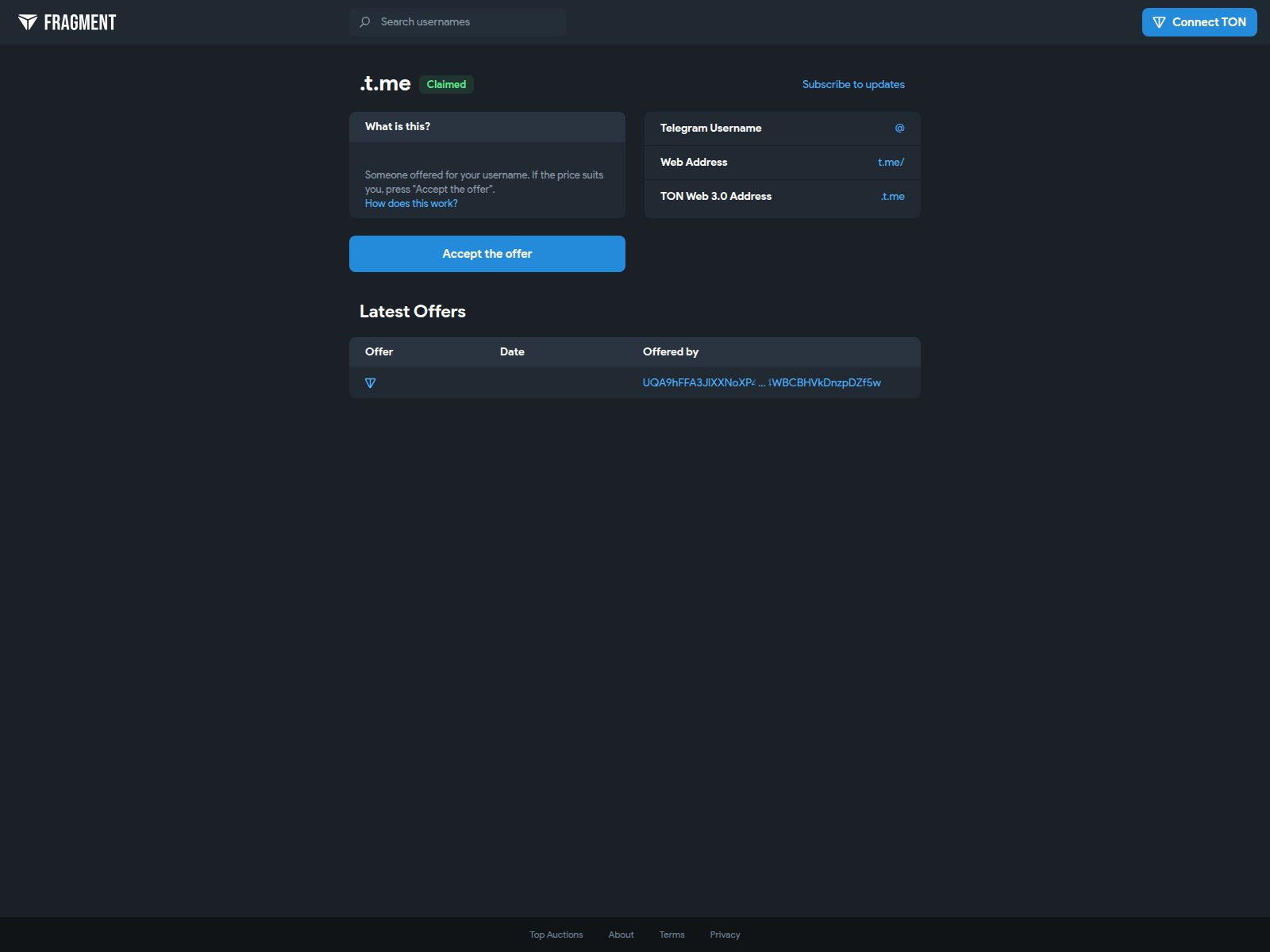Click the Date column header

pyautogui.click(x=512, y=351)
